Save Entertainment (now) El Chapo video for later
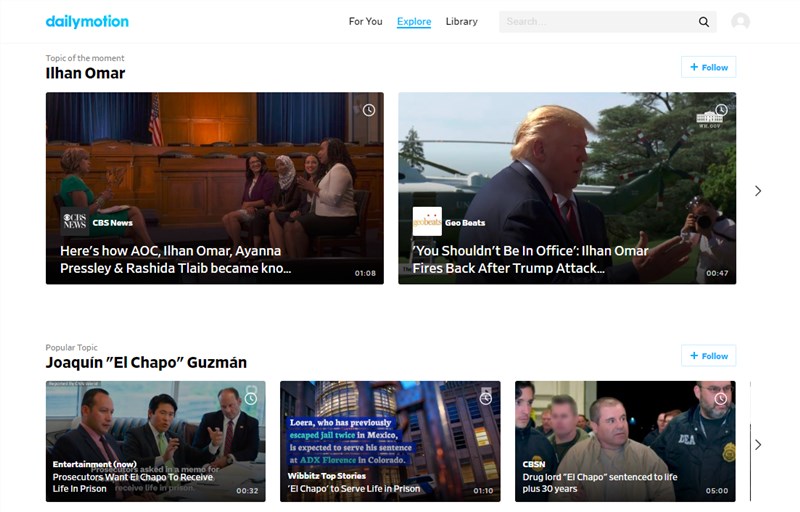 click(x=251, y=398)
